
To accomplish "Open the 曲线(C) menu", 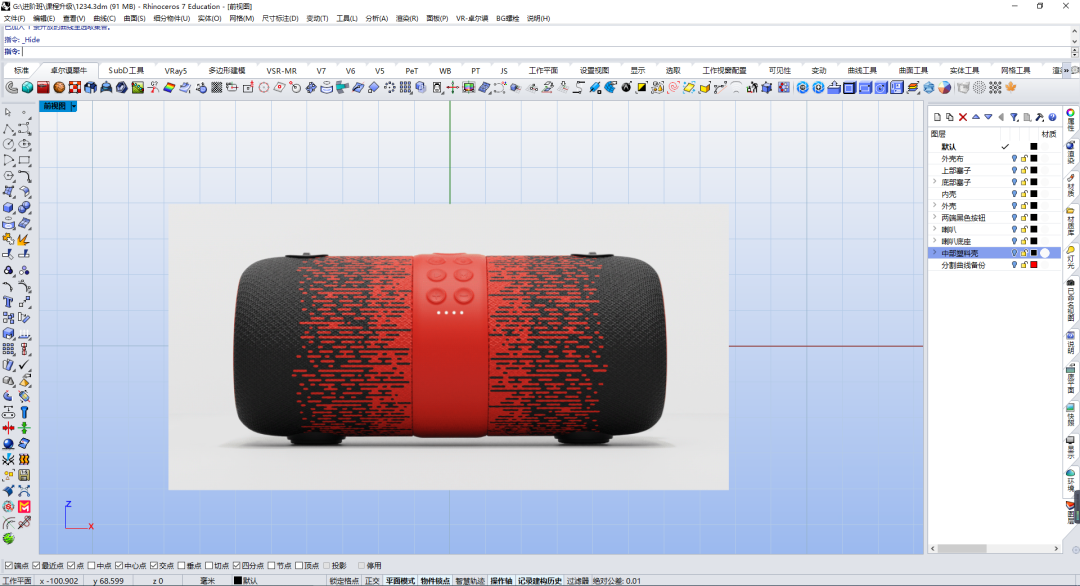I will coord(104,19).
